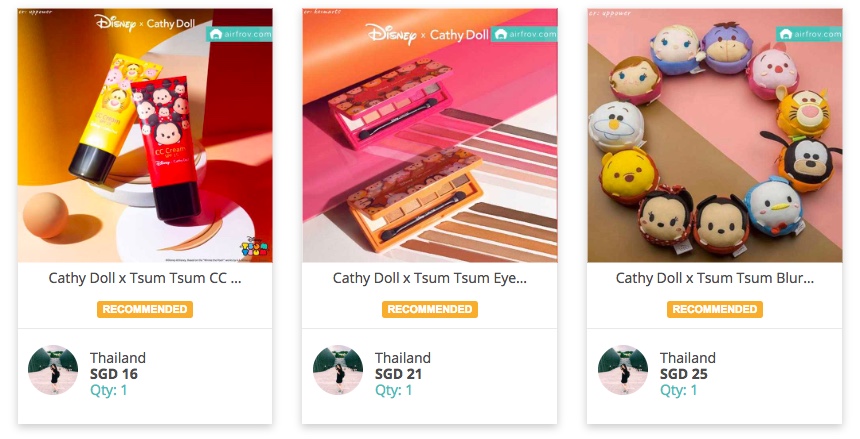Click Qty: 1 on SGD 25 card

pyautogui.click(x=678, y=390)
